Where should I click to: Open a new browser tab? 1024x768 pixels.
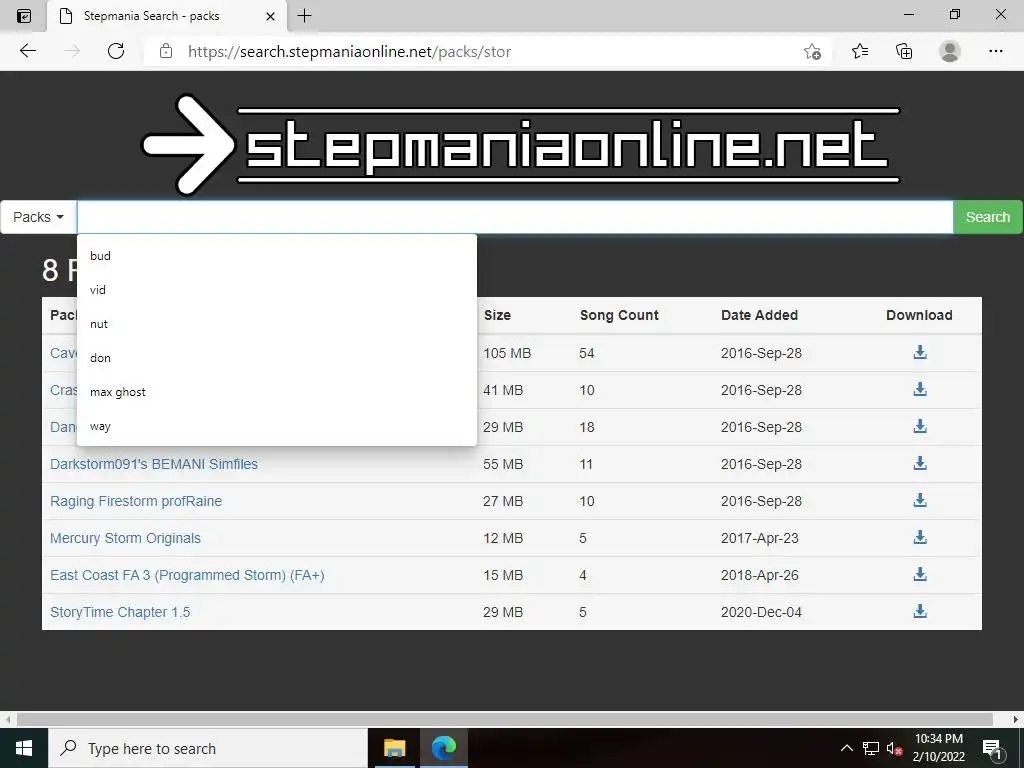pos(304,16)
